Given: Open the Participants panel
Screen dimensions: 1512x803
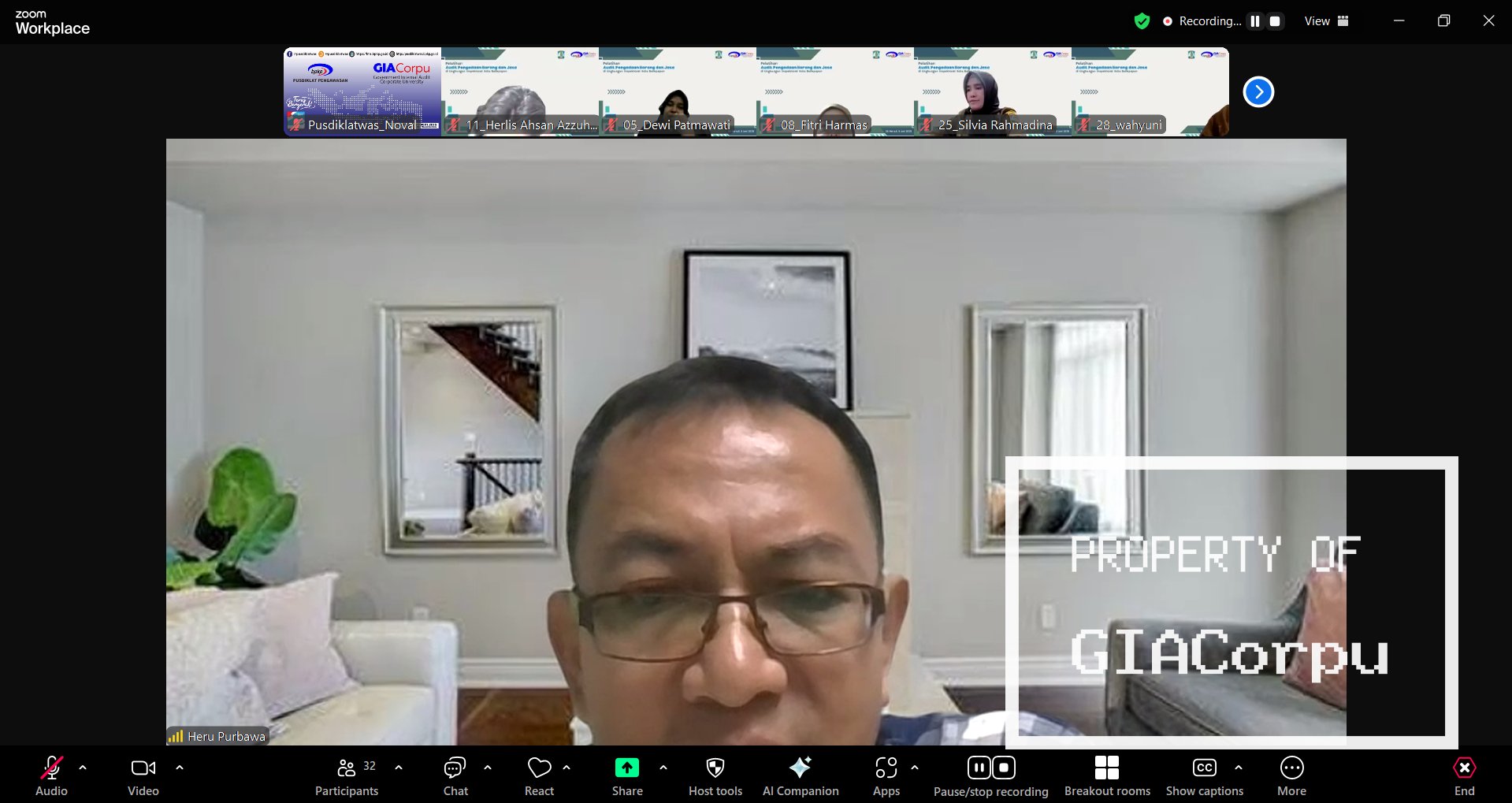Looking at the screenshot, I should 347,768.
